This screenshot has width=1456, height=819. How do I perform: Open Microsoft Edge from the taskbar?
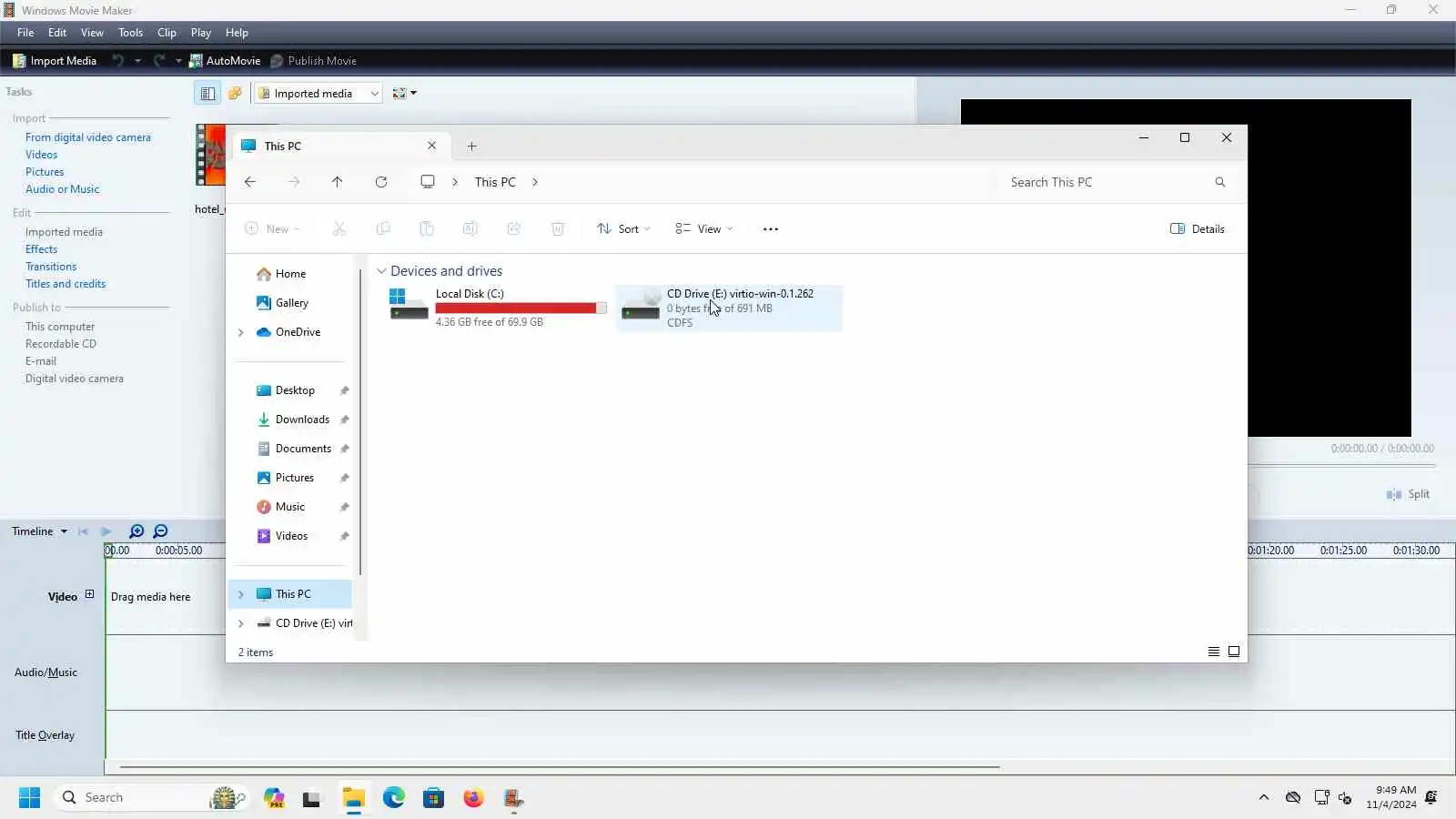(394, 798)
